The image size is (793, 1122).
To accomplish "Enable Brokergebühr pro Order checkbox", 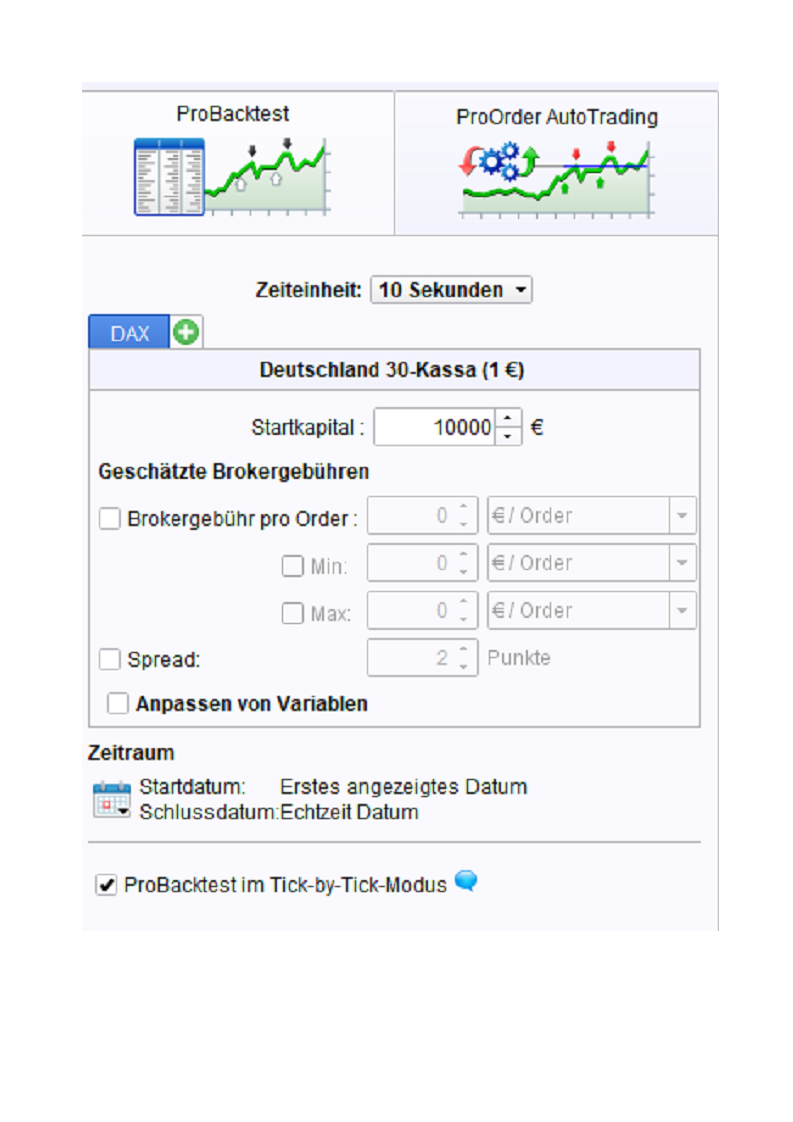I will click(x=110, y=518).
